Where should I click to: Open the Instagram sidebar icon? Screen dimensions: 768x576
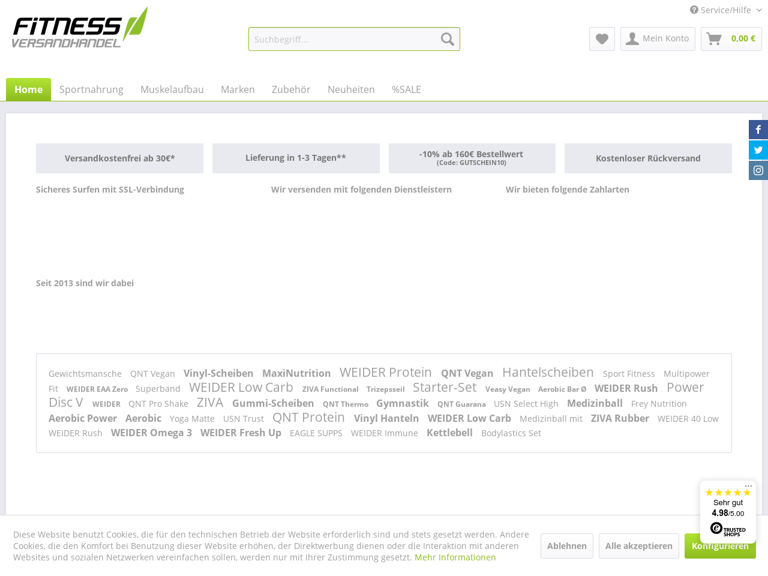coord(758,170)
